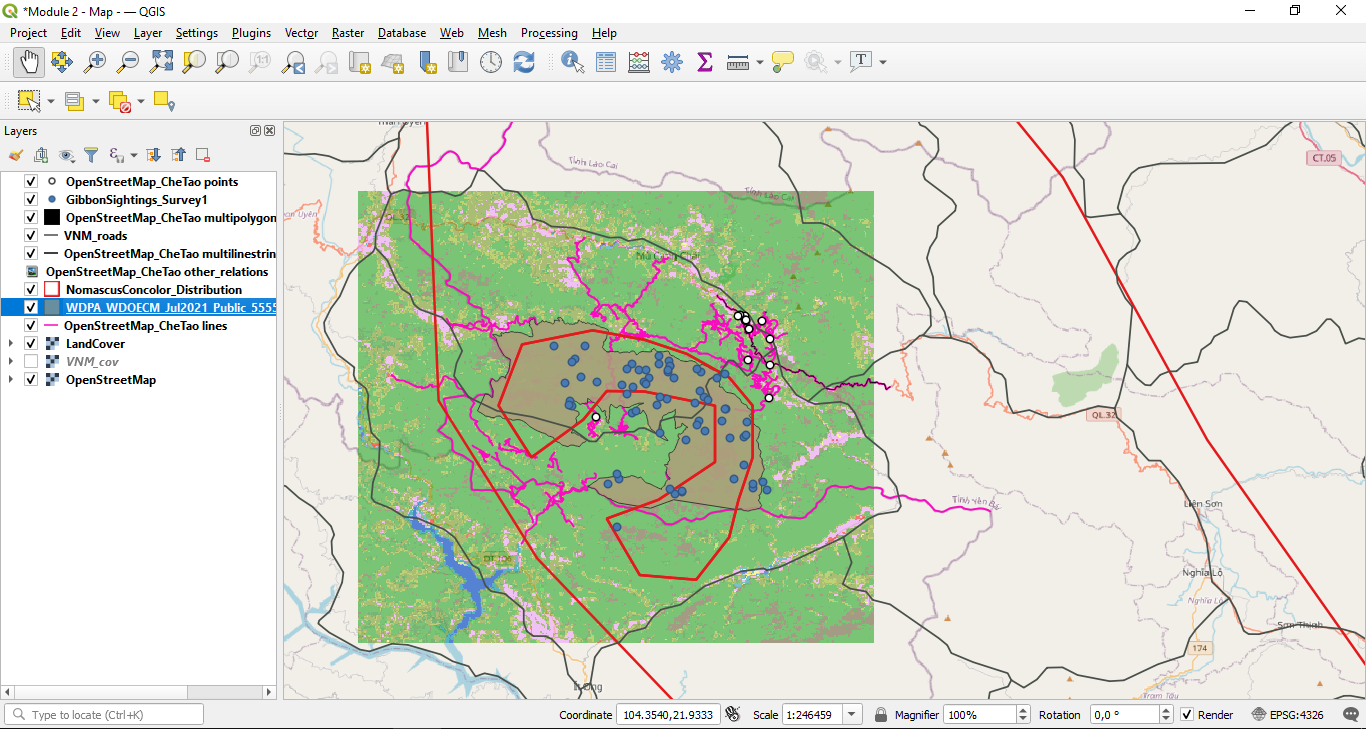
Task: Toggle OpenStreetMap_CheTao multipolygon layer checkbox
Action: [30, 218]
